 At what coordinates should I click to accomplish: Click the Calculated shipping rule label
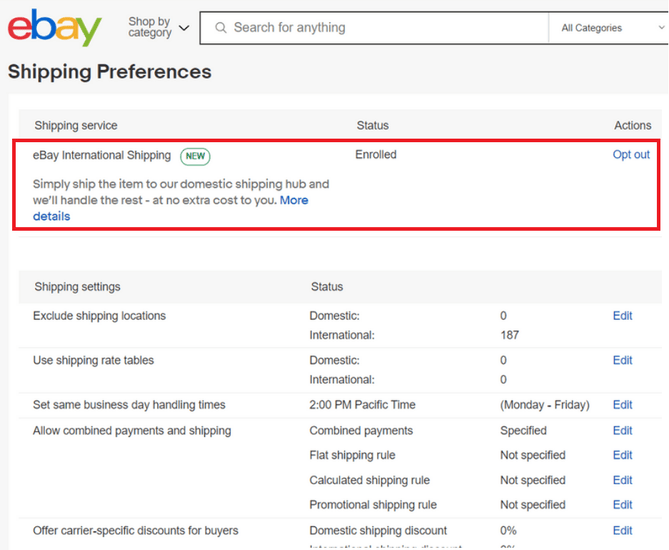(x=370, y=480)
